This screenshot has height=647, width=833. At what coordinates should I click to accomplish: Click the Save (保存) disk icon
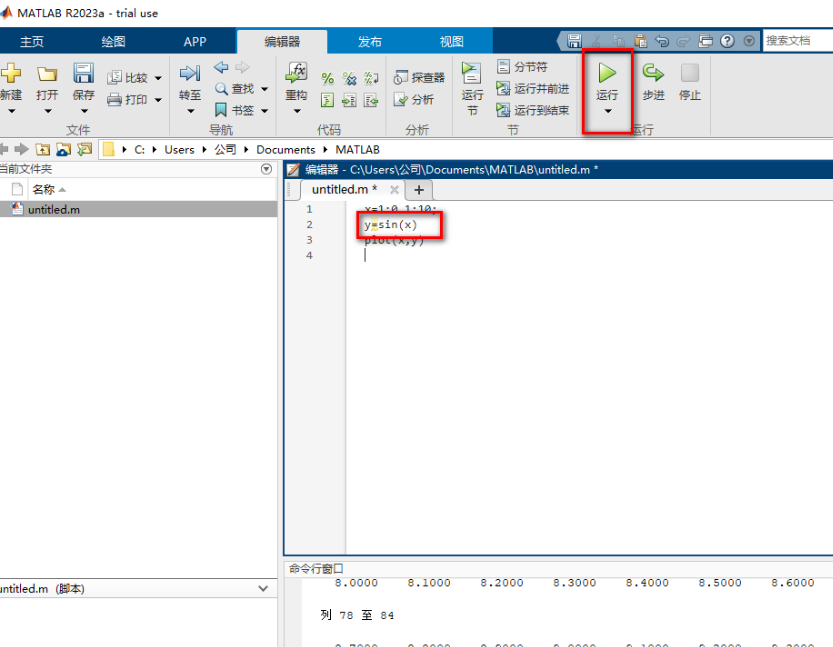[83, 73]
